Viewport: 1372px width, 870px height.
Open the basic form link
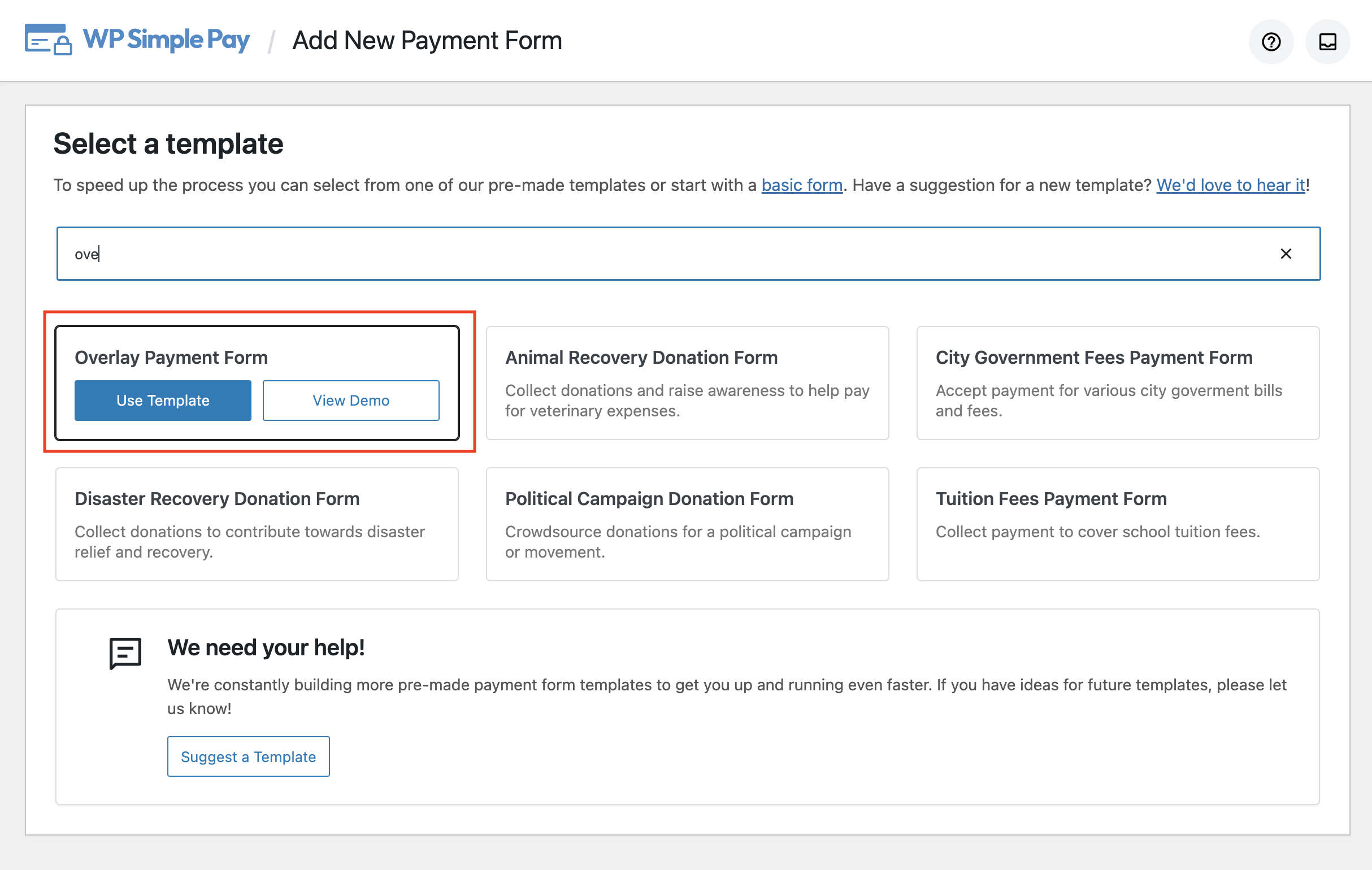[802, 185]
